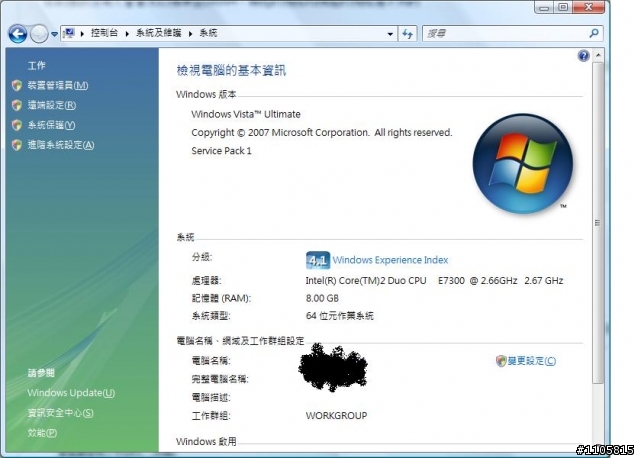The height and width of the screenshot is (458, 640).
Task: Click the shield icon beside 進階系統設定
Action: click(x=17, y=145)
